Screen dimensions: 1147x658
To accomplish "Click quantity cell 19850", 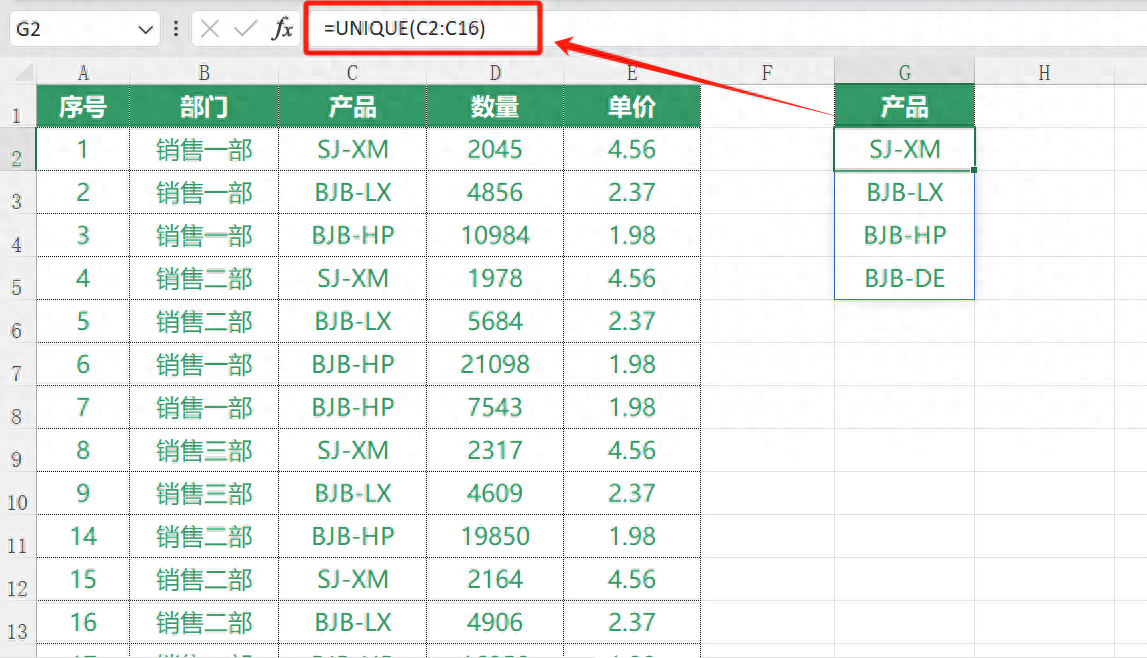I will click(x=495, y=537).
